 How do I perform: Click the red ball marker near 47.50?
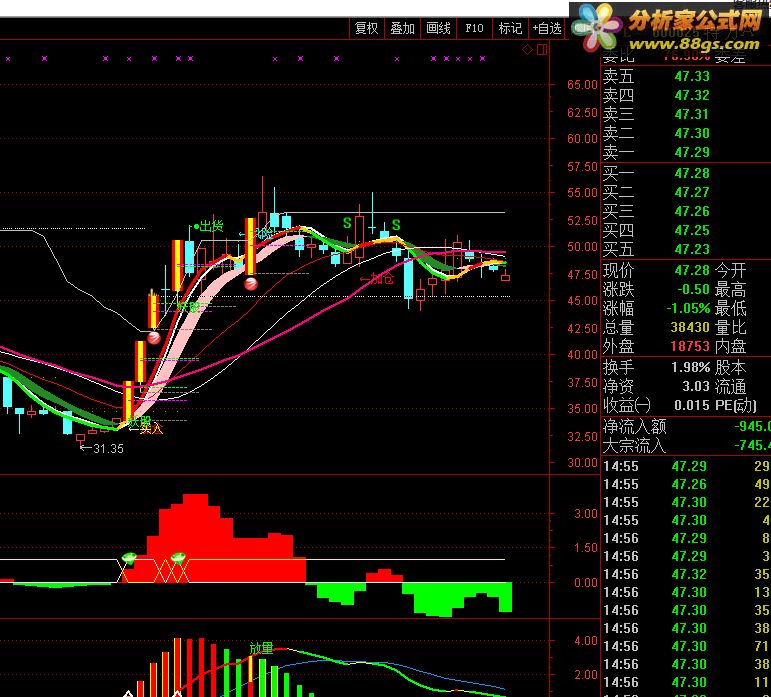point(251,284)
